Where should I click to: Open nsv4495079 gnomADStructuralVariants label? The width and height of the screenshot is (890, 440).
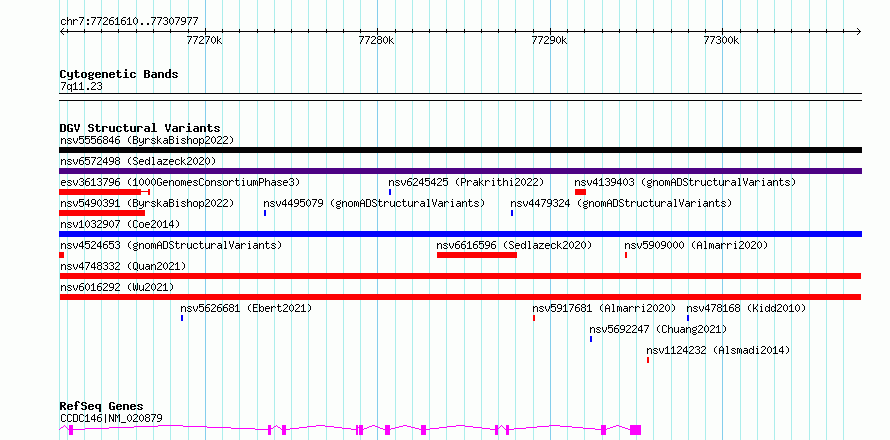pos(374,203)
